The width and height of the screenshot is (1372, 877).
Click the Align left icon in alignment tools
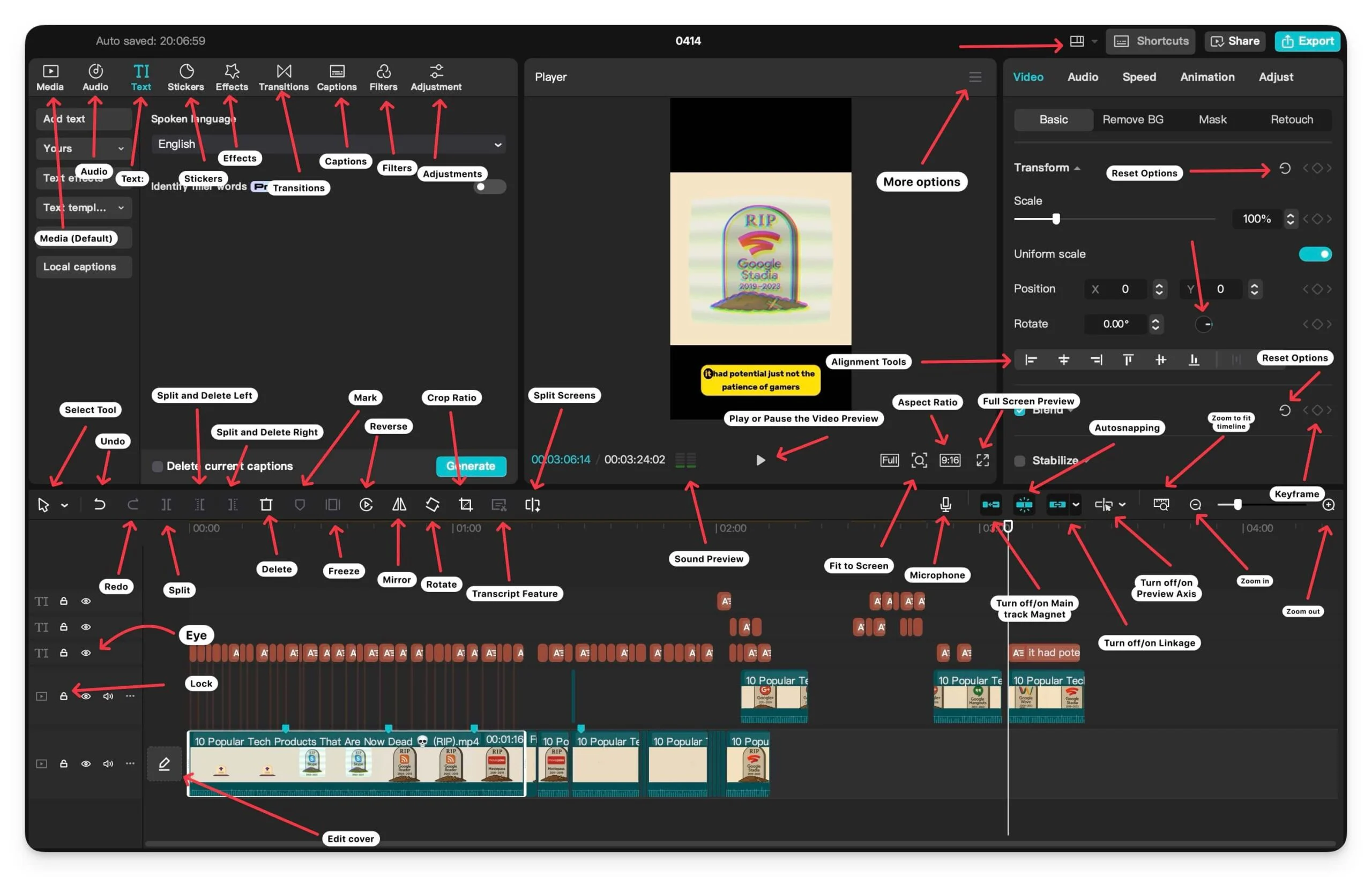(x=1031, y=360)
